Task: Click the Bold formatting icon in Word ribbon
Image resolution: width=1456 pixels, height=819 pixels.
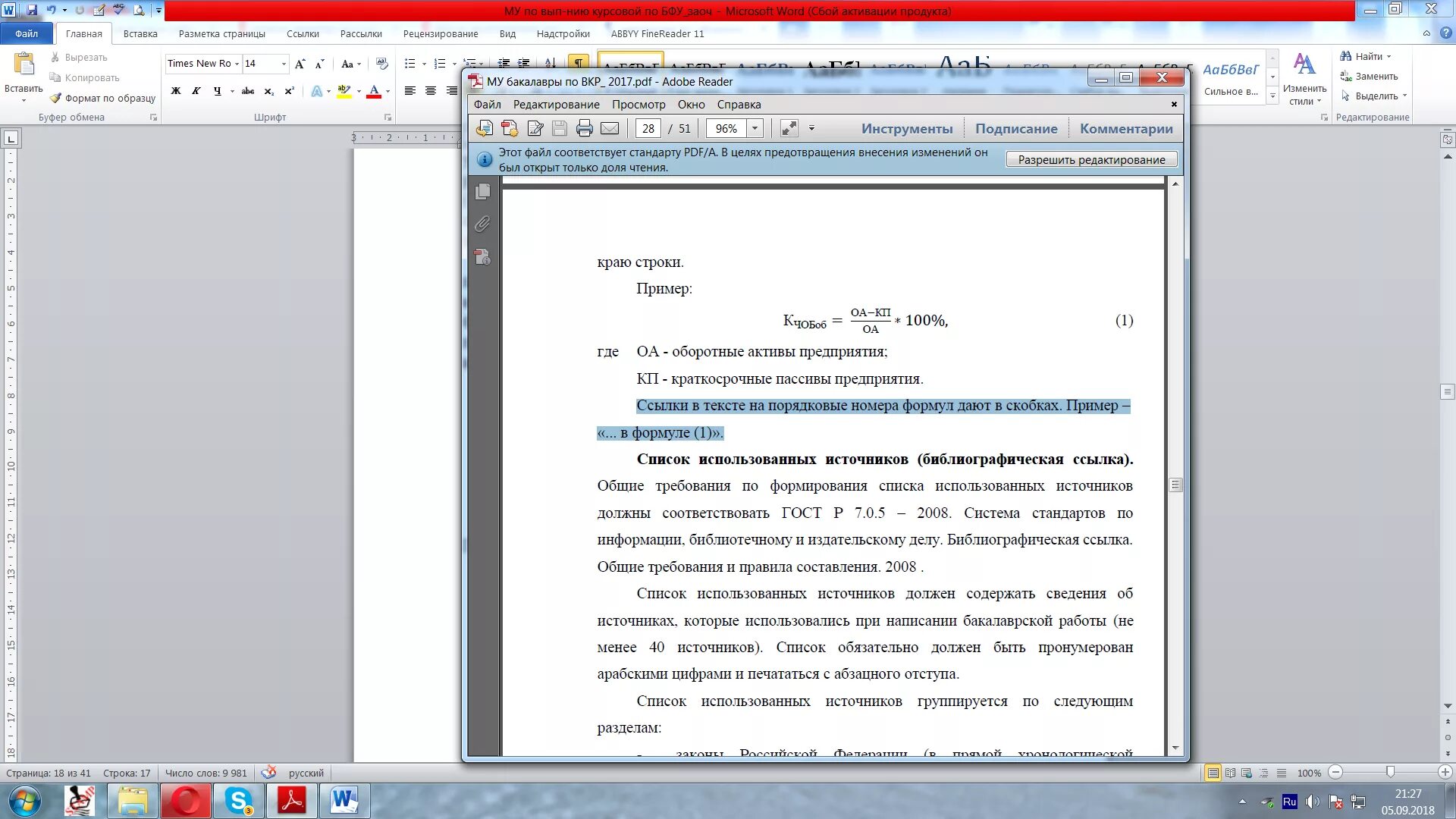Action: (177, 91)
